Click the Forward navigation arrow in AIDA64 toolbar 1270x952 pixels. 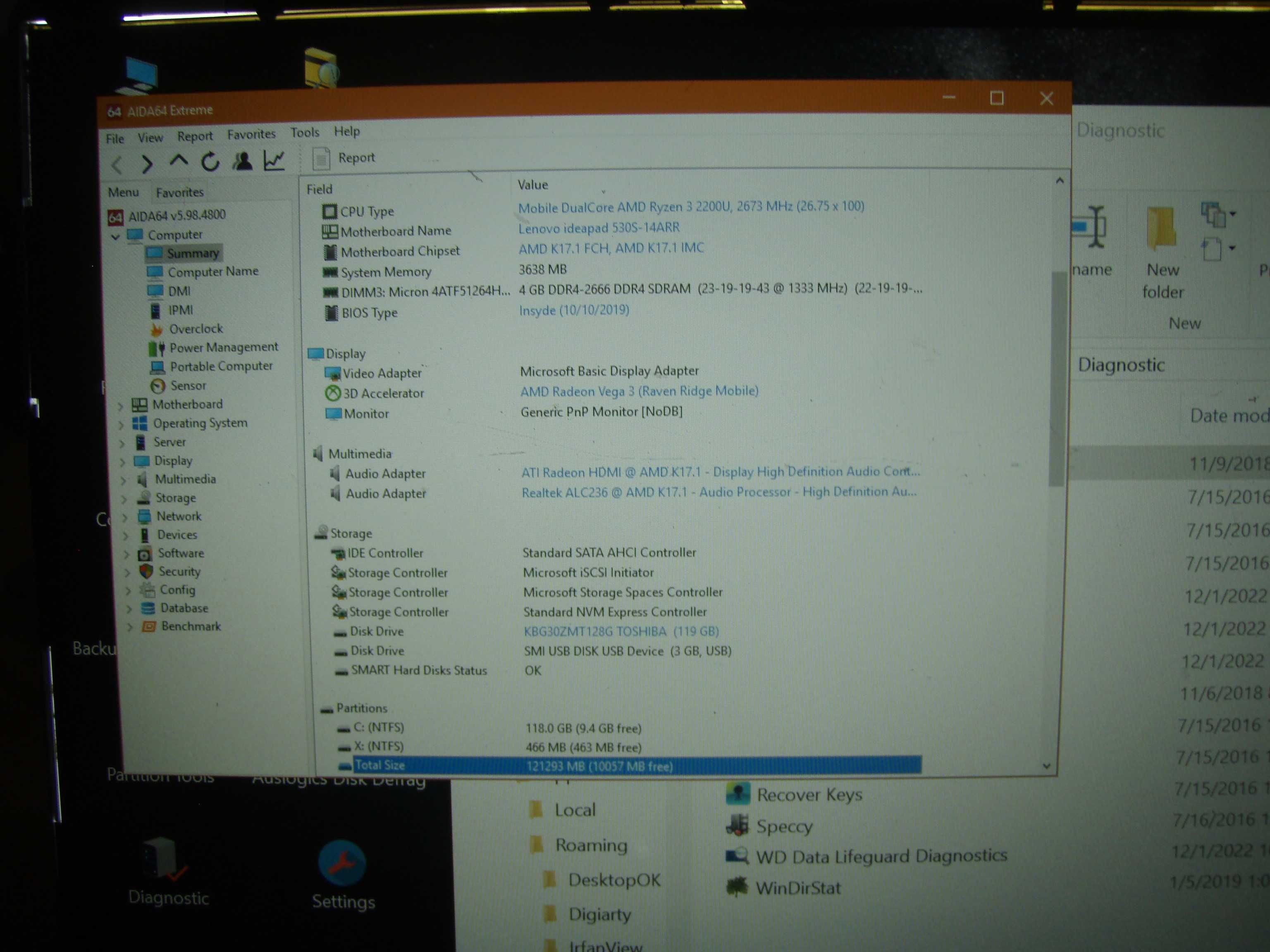[147, 165]
